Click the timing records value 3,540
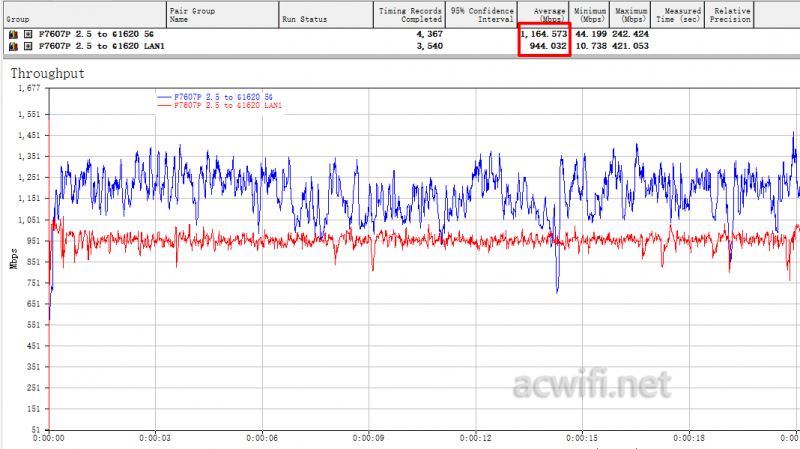The image size is (800, 449). (429, 46)
